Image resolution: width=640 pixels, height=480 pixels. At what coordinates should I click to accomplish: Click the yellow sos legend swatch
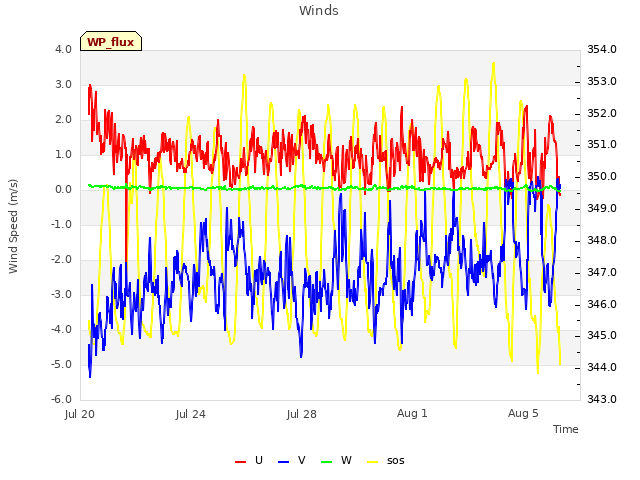pyautogui.click(x=373, y=461)
